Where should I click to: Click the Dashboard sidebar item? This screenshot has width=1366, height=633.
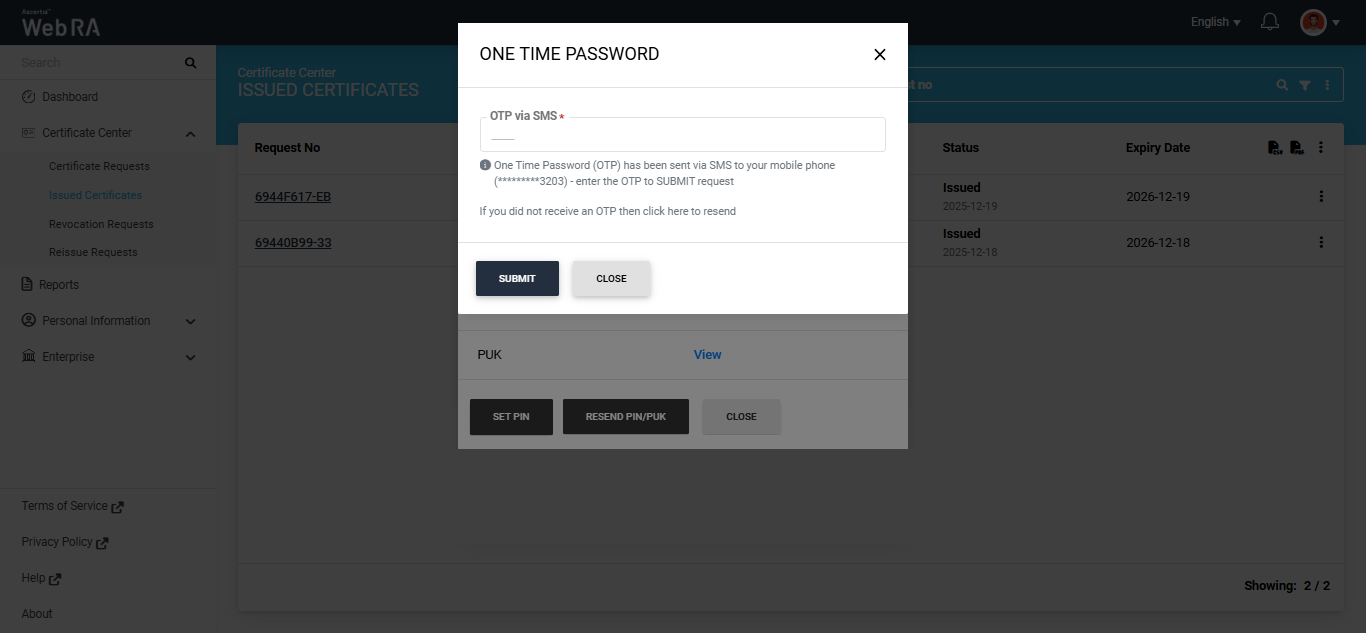[70, 97]
